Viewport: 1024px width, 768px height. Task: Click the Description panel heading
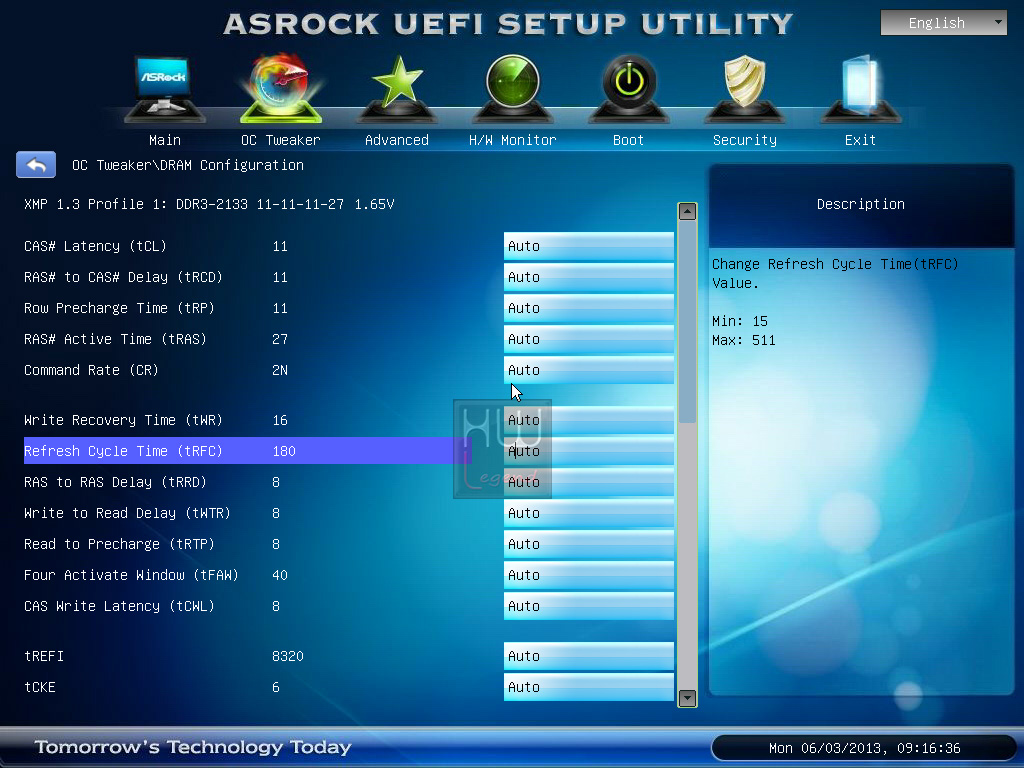[x=861, y=204]
